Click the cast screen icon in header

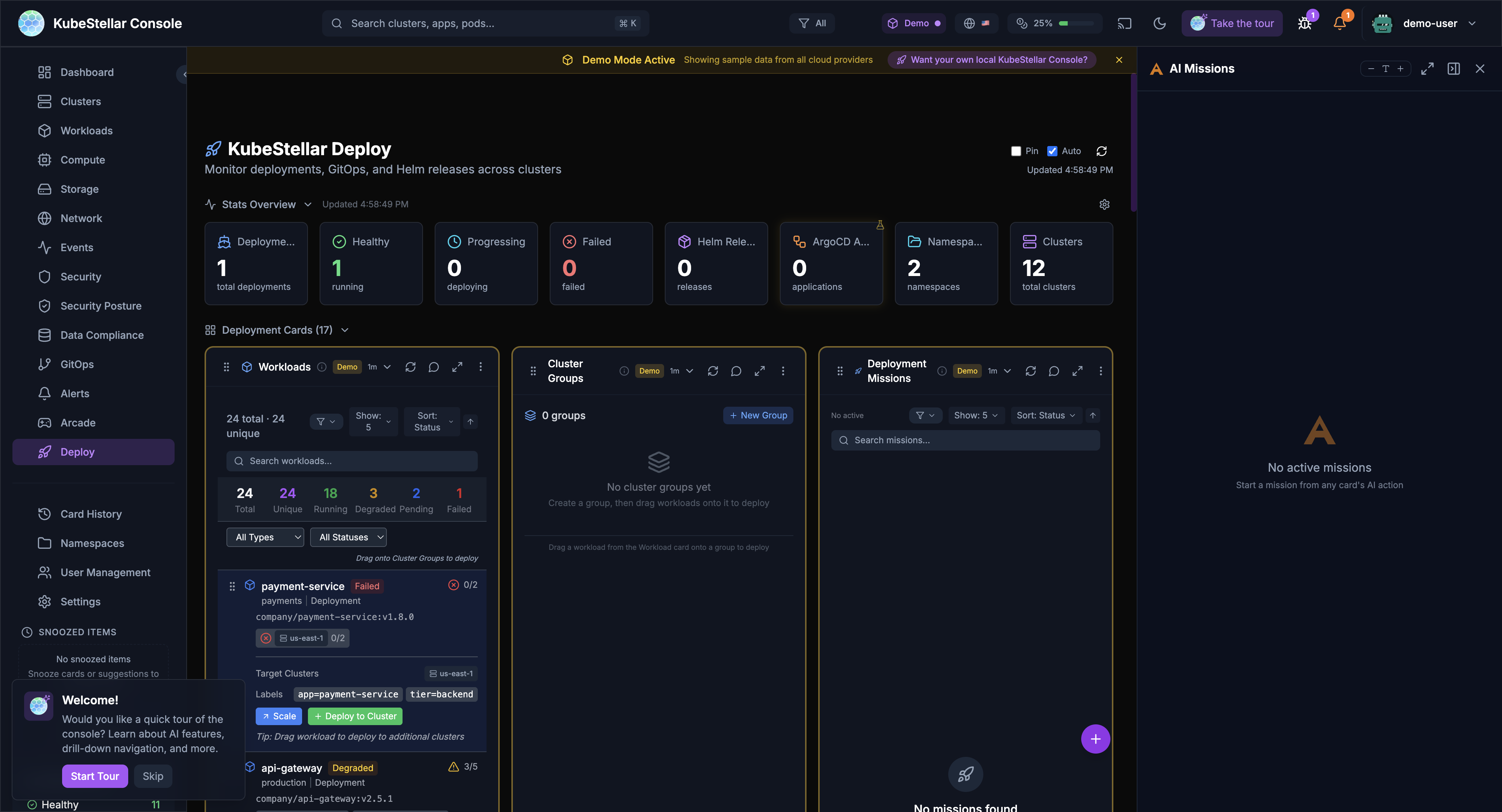1124,23
